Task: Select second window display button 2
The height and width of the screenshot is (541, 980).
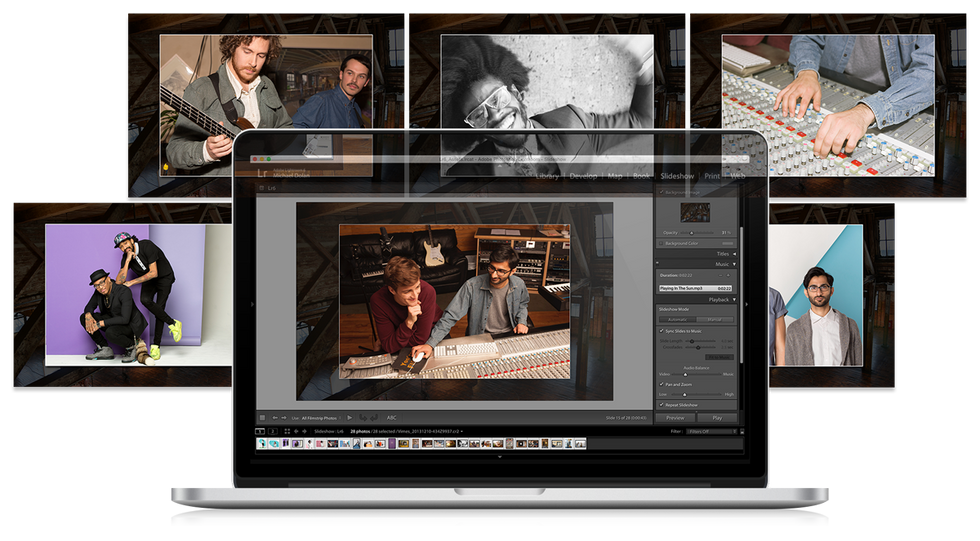Action: [x=272, y=432]
